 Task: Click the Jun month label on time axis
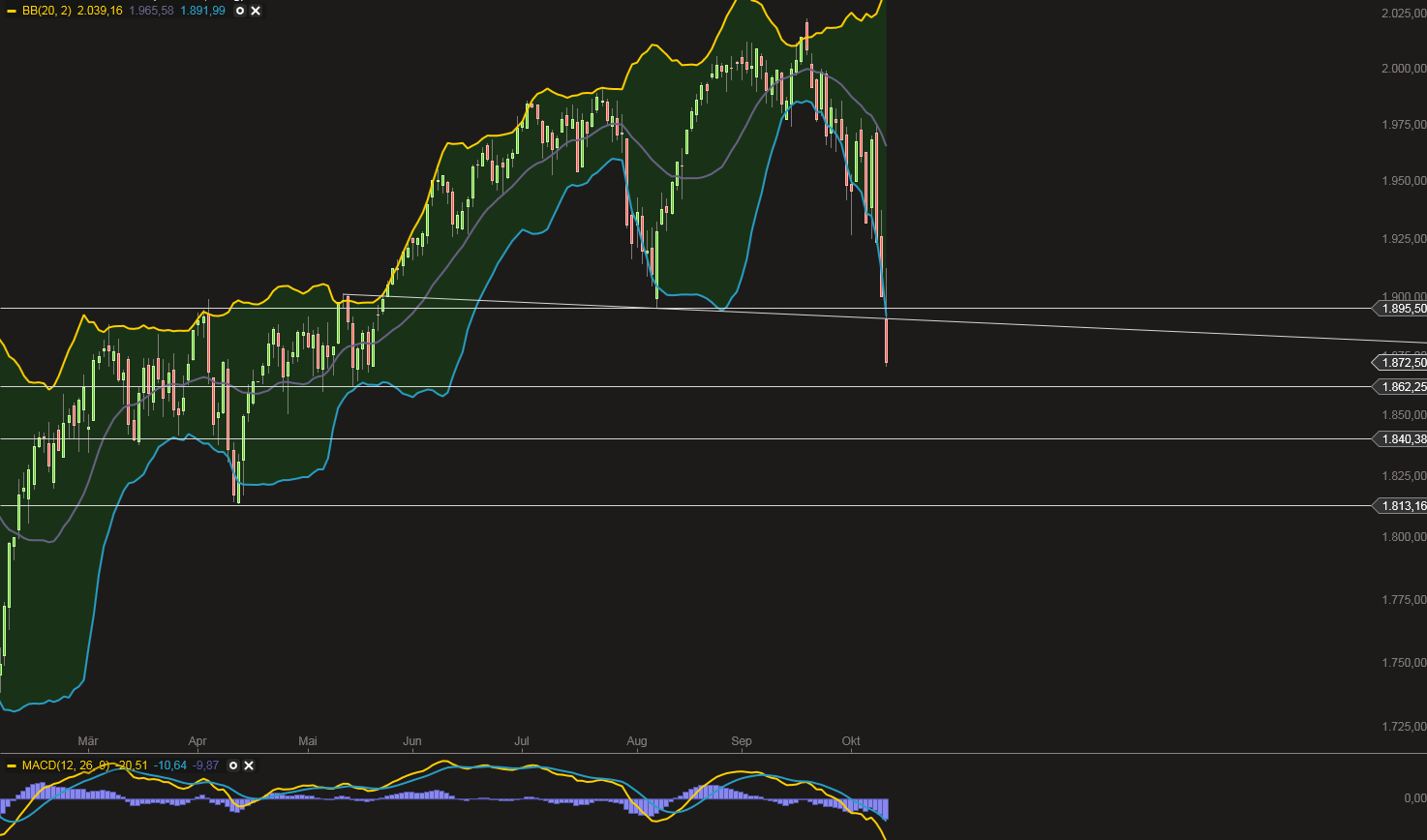412,741
